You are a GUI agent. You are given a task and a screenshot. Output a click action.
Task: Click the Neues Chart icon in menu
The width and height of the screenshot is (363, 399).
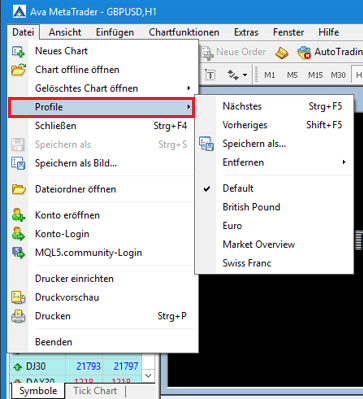(x=18, y=51)
